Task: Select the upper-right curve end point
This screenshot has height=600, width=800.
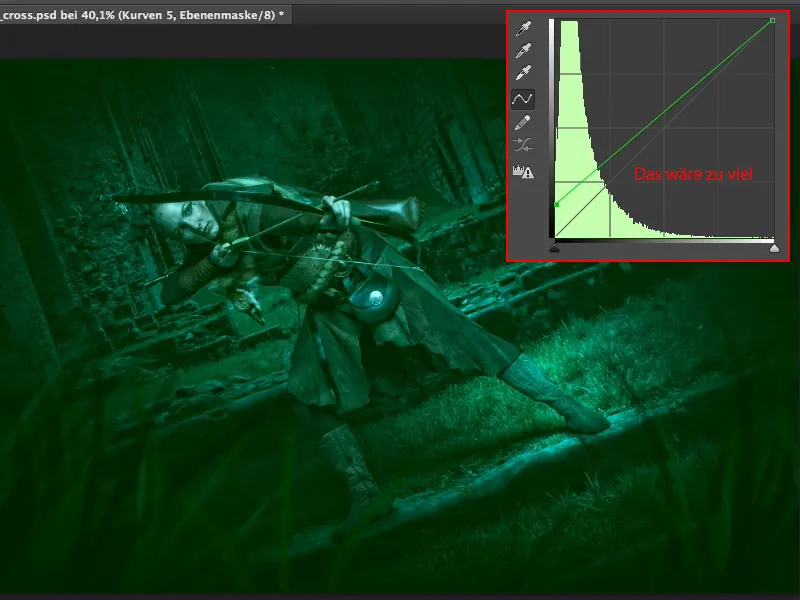Action: (772, 20)
